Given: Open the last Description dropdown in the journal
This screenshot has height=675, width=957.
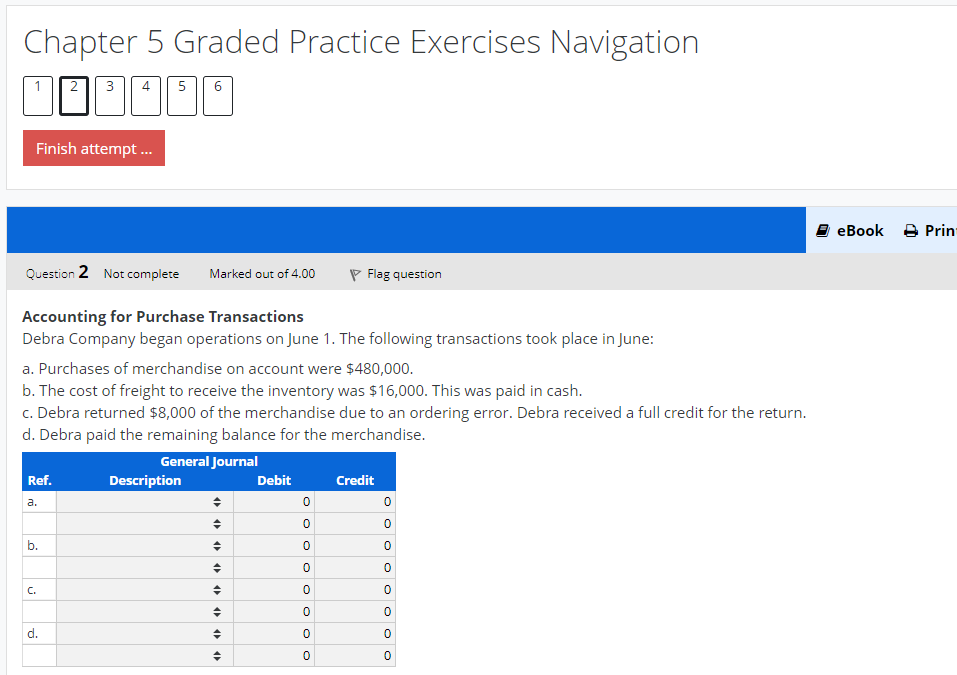Looking at the screenshot, I should 215,655.
